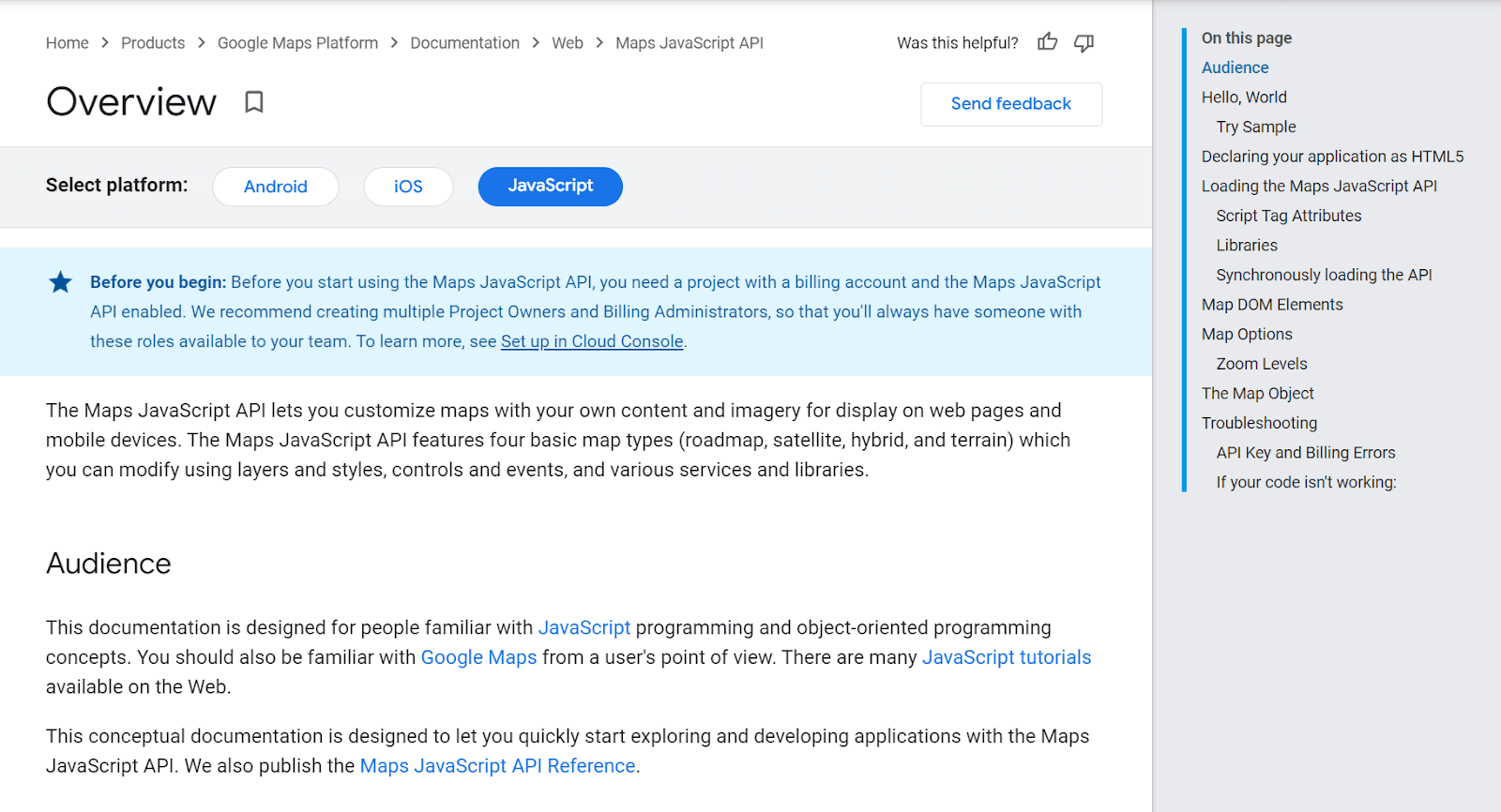
Task: Click the Send feedback button
Action: [1011, 104]
